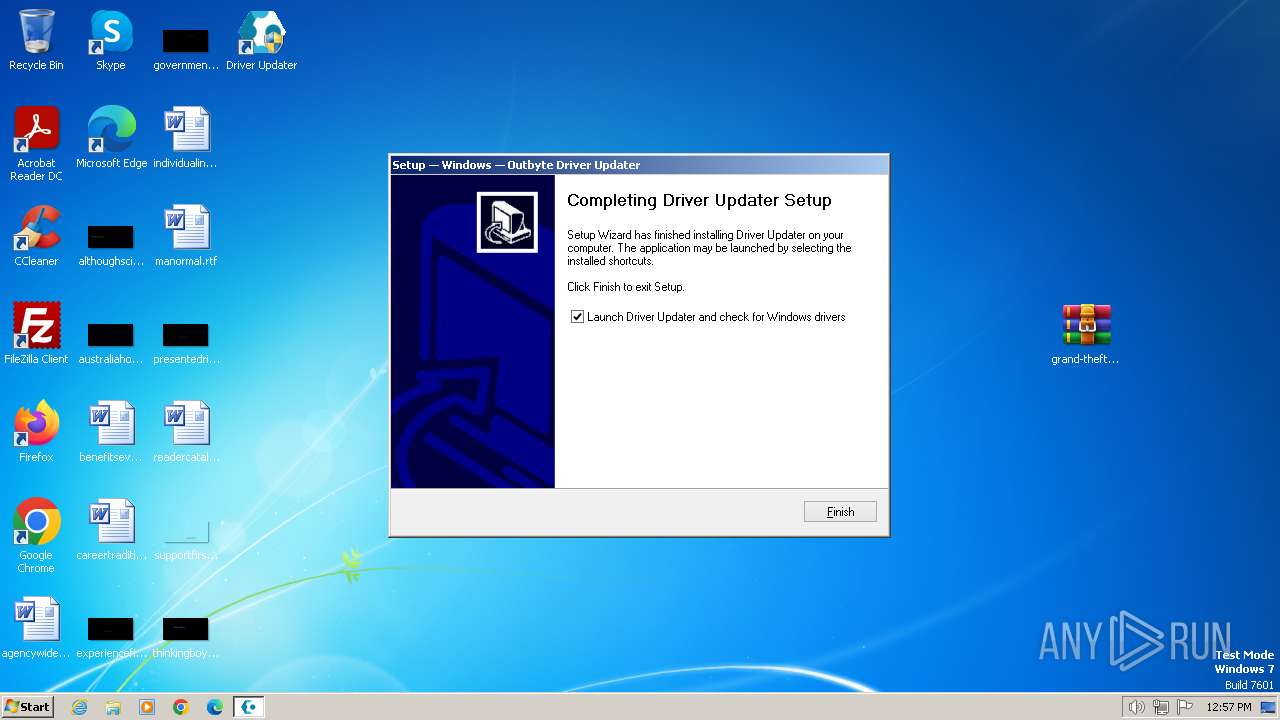Click the 12:57 PM system clock
The image size is (1280, 720).
(x=1229, y=707)
